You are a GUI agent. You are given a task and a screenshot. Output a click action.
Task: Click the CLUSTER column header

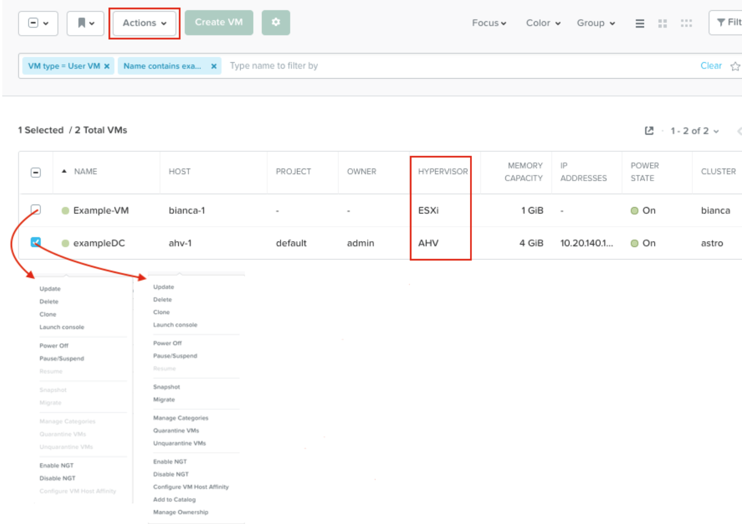[x=718, y=171]
